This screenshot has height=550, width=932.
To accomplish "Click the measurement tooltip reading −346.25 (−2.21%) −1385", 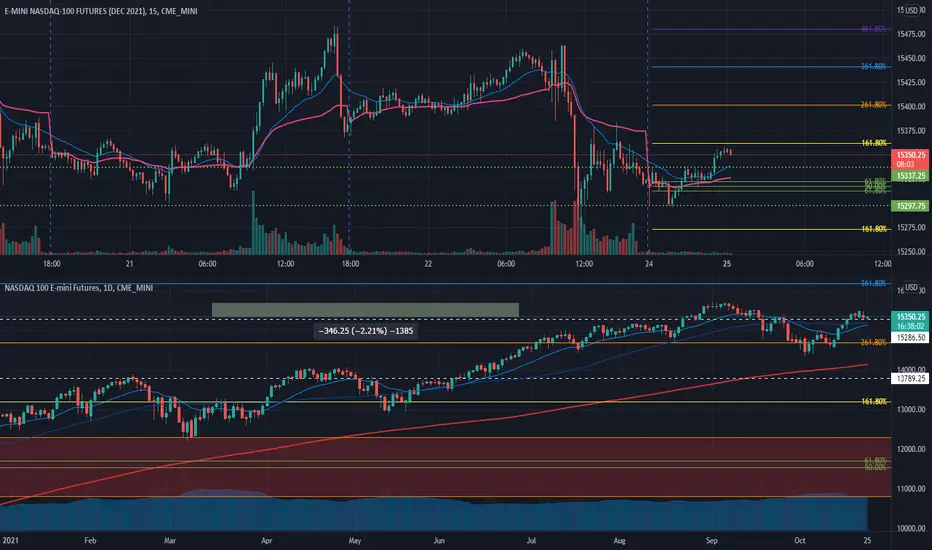I will [x=366, y=331].
